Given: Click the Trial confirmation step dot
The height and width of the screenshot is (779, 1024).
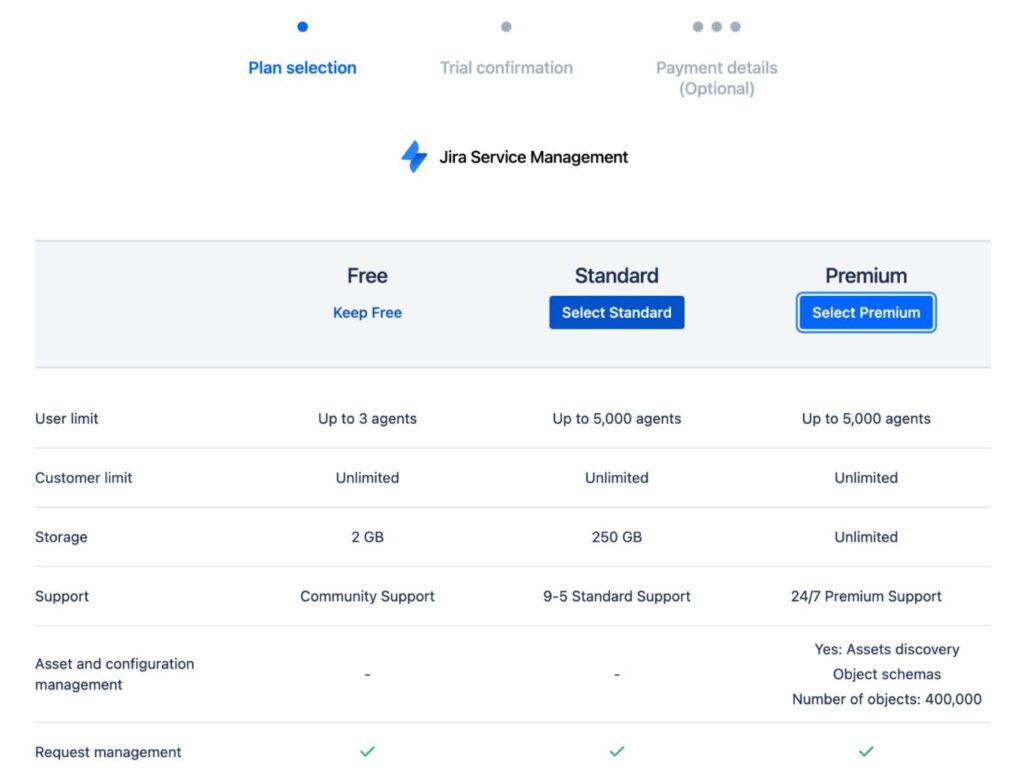Looking at the screenshot, I should pyautogui.click(x=506, y=27).
